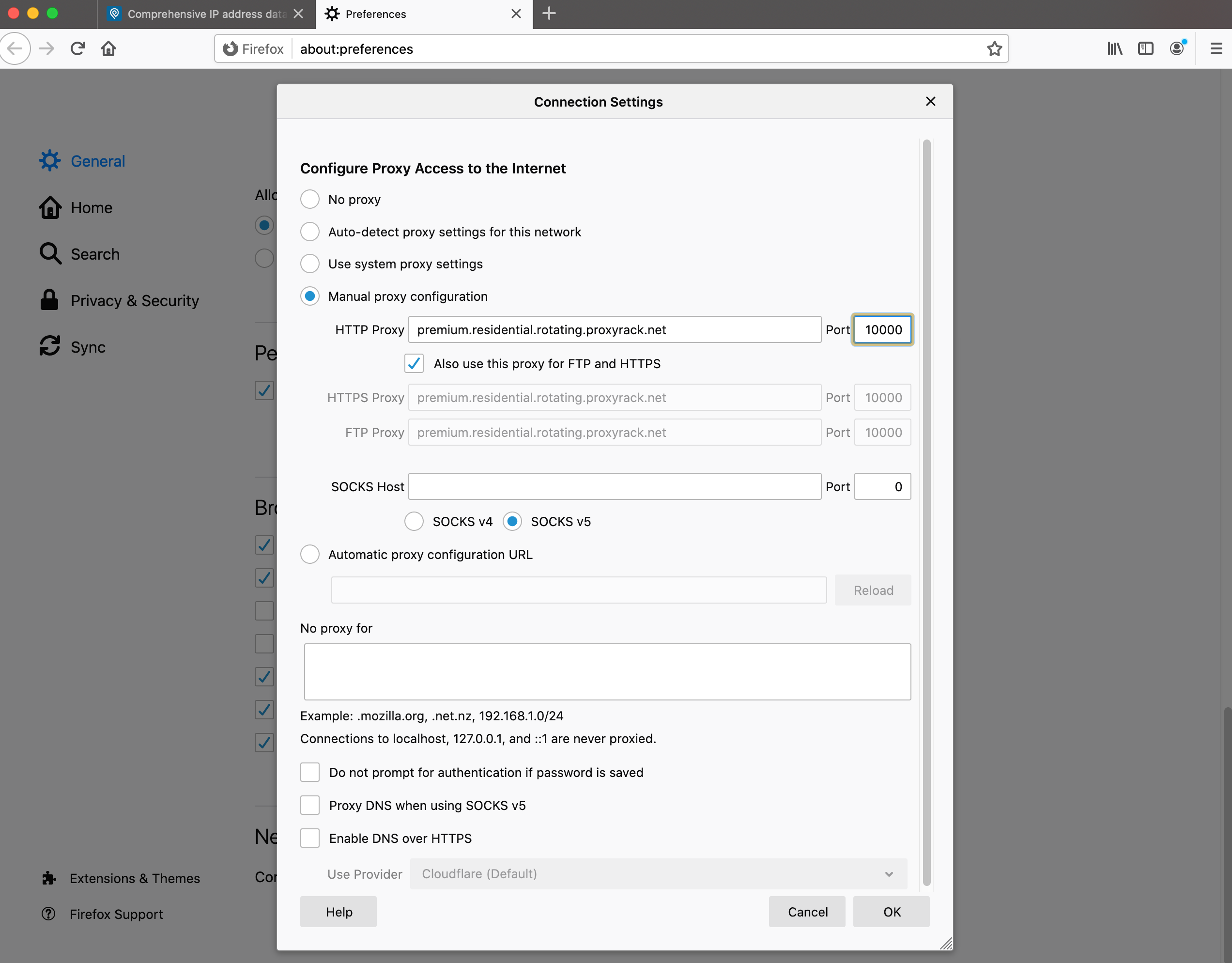Click into the SOCKS Host field
The height and width of the screenshot is (963, 1232).
(615, 486)
